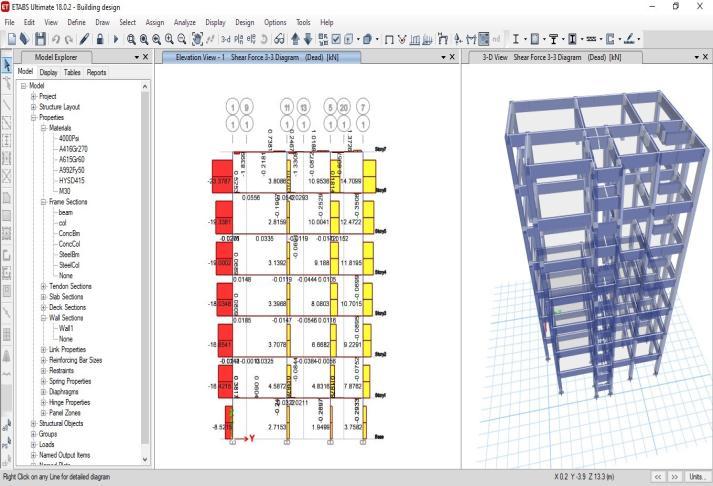Collapse the Frame Sections node
Viewport: 713px width, 486px height.
coord(44,202)
